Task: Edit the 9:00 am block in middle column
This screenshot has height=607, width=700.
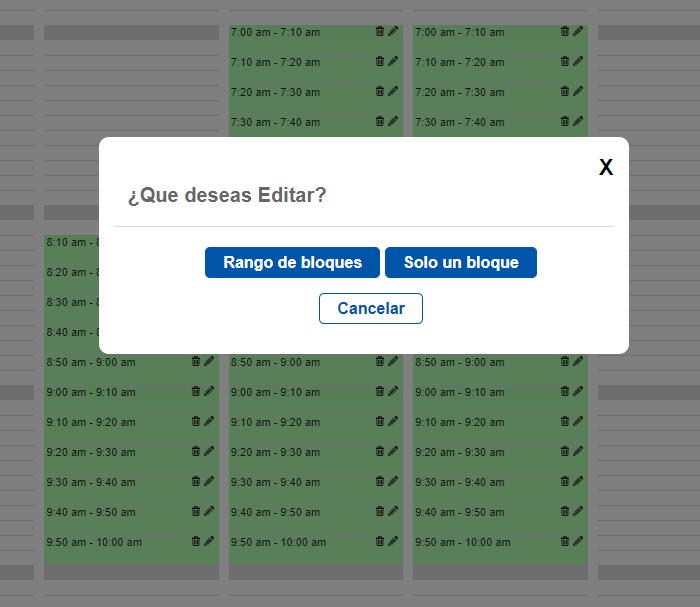Action: pos(393,391)
